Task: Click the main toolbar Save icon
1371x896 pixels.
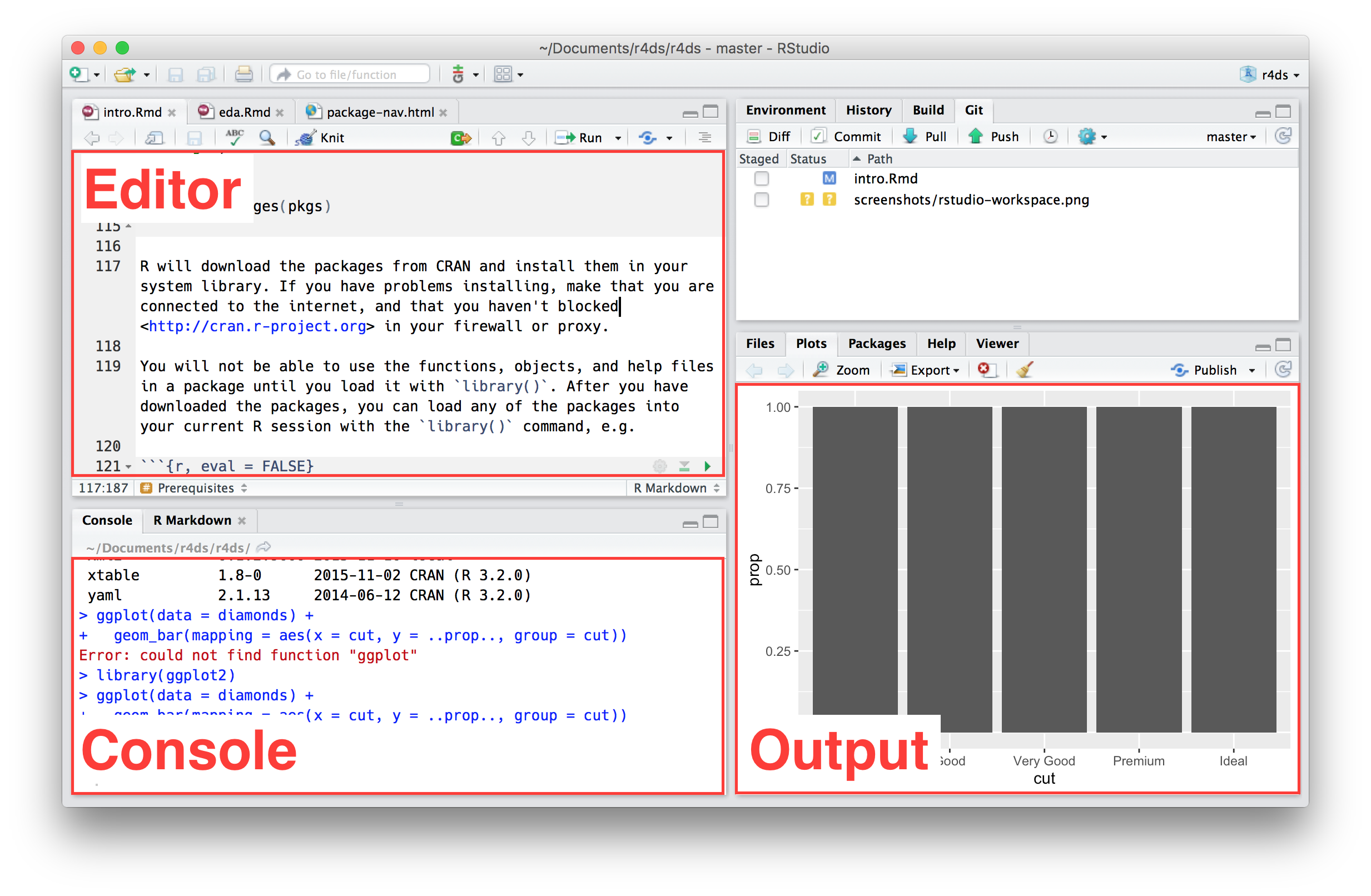Action: click(175, 74)
